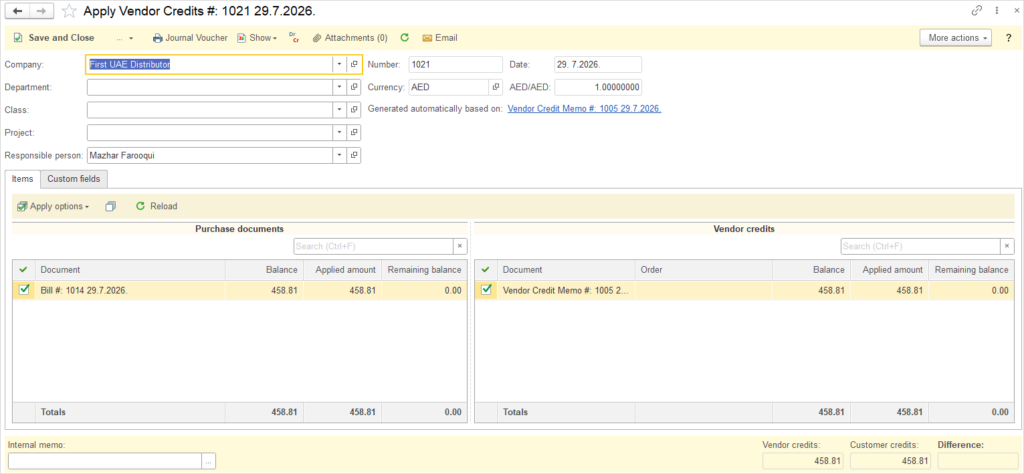1024x474 pixels.
Task: Expand the Class dropdown list
Action: pyautogui.click(x=339, y=110)
